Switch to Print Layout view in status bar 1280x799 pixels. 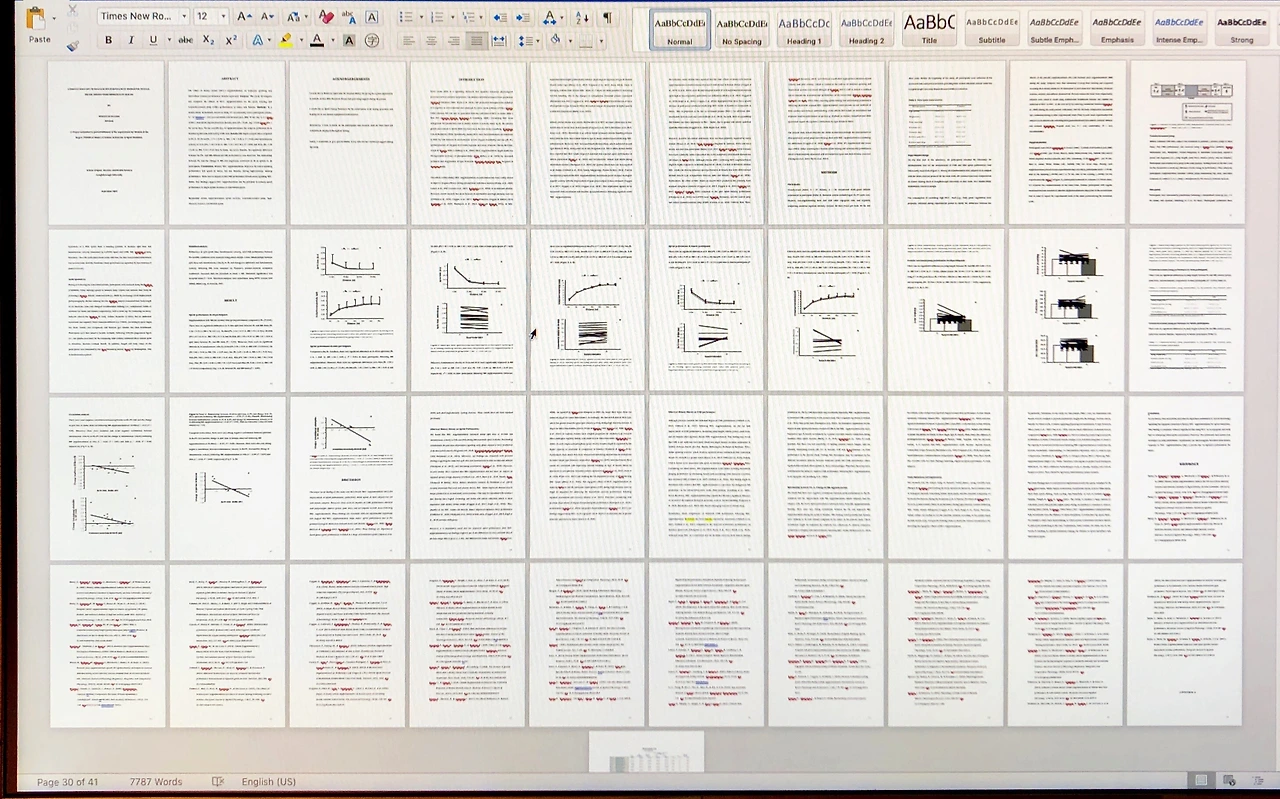tap(1201, 781)
